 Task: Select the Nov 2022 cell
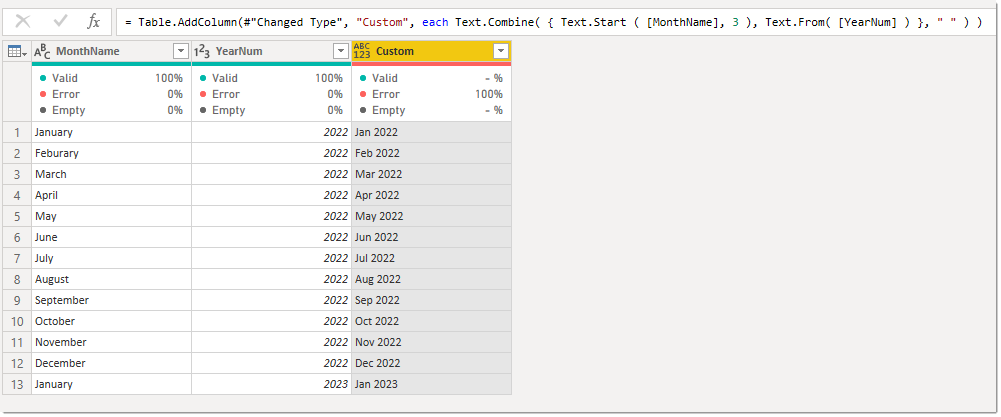point(432,342)
